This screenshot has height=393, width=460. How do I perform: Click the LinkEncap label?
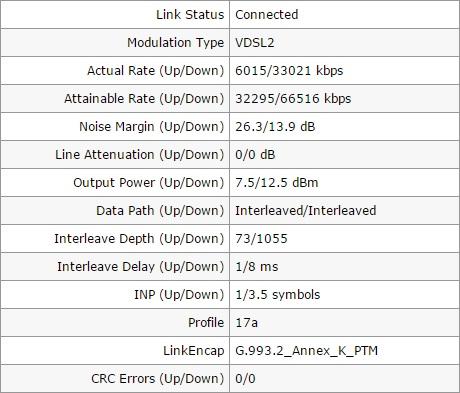tap(194, 351)
